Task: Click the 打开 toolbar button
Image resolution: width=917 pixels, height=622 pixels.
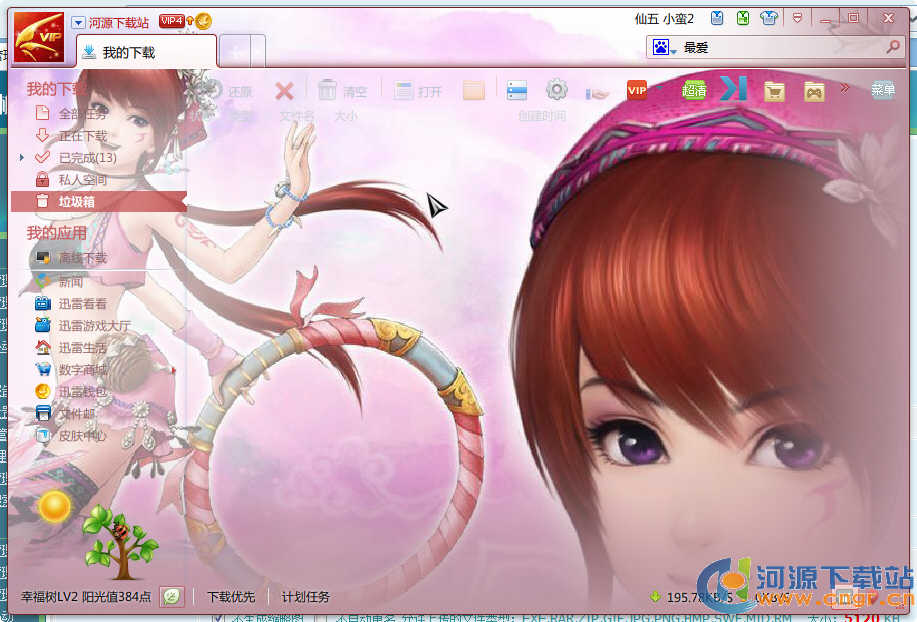Action: coord(418,91)
